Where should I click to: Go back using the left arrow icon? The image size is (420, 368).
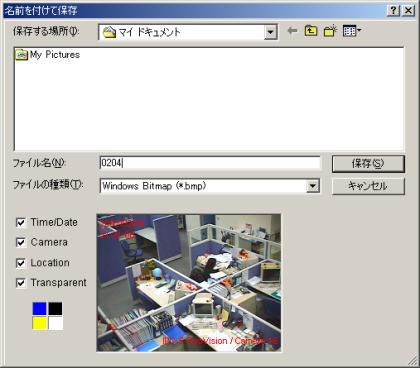click(x=292, y=31)
